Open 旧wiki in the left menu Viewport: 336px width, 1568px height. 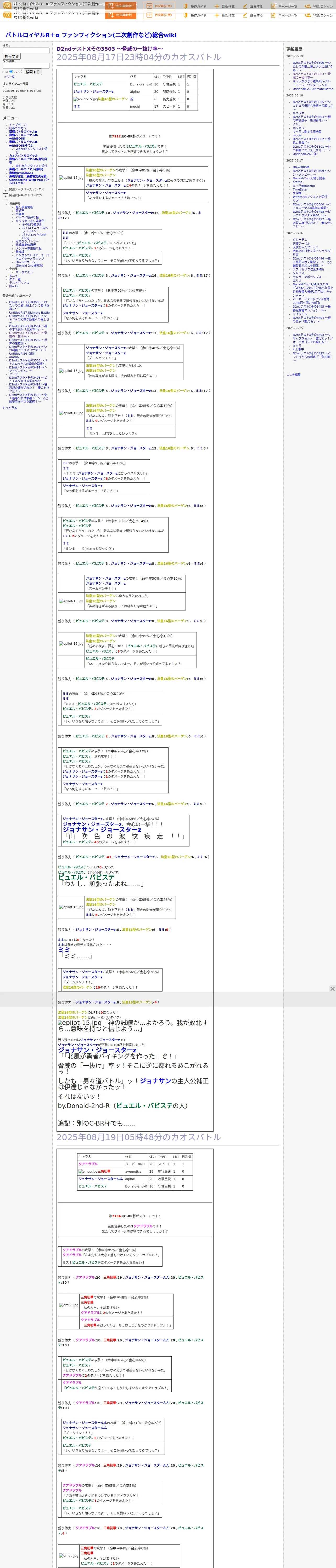(13, 286)
